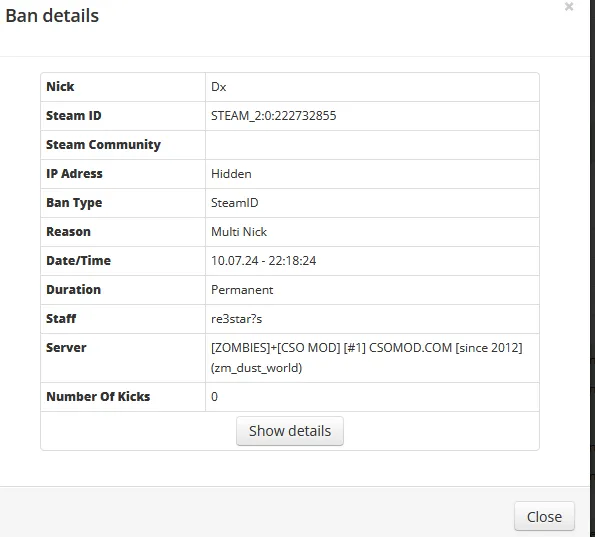The height and width of the screenshot is (537, 595).
Task: Dismiss the Ban details dialog via the X icon
Action: (568, 6)
